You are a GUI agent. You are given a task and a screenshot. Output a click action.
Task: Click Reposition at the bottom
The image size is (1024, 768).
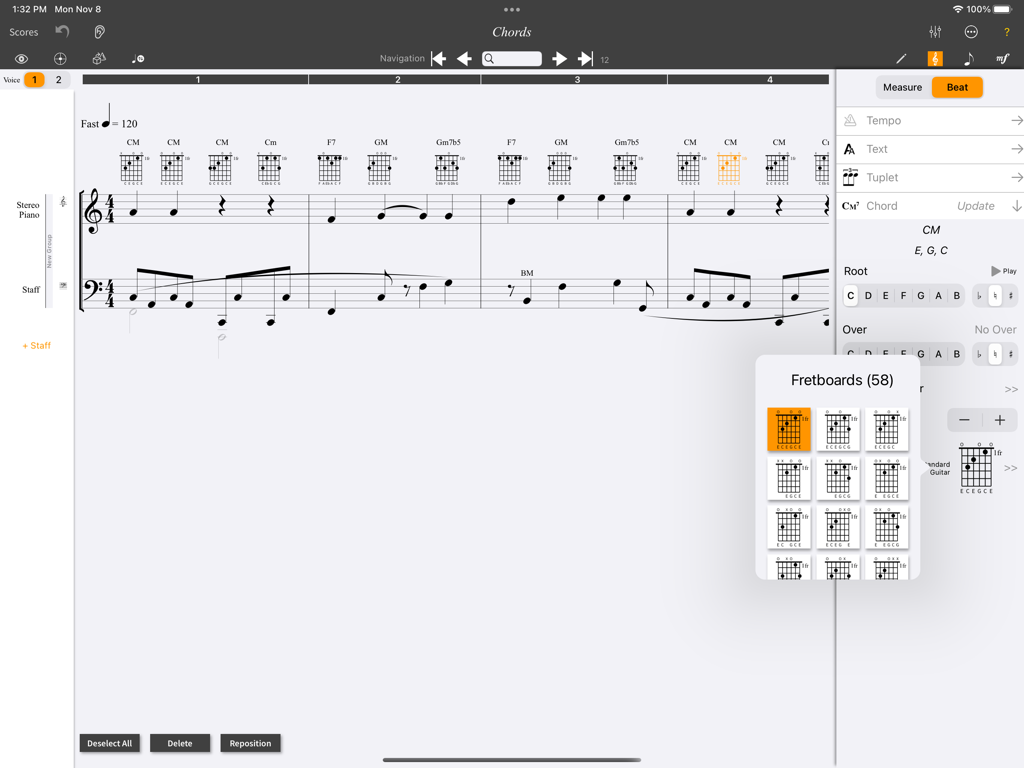pyautogui.click(x=250, y=743)
